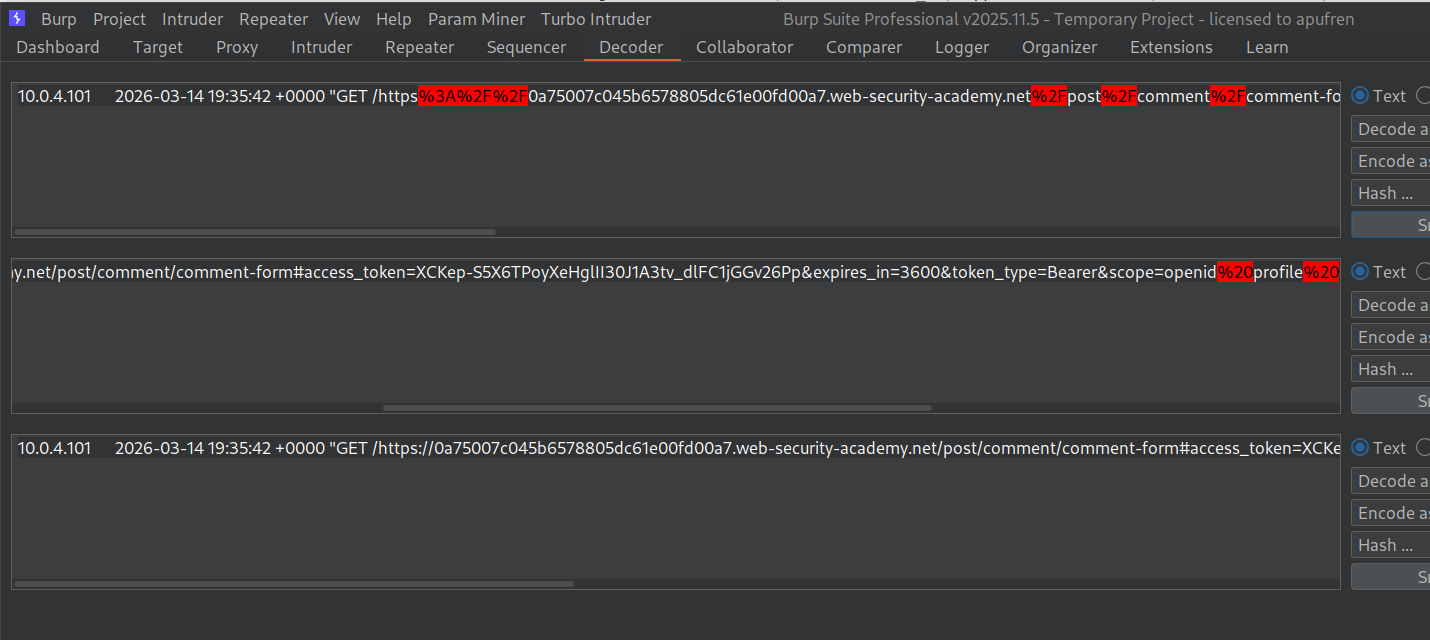Image resolution: width=1430 pixels, height=640 pixels.
Task: Click the Burp Suite lightning logo icon
Action: coord(17,19)
